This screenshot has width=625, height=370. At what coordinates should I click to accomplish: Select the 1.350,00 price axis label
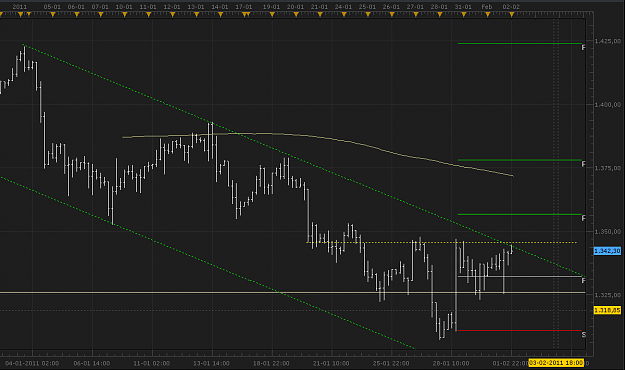[x=607, y=231]
